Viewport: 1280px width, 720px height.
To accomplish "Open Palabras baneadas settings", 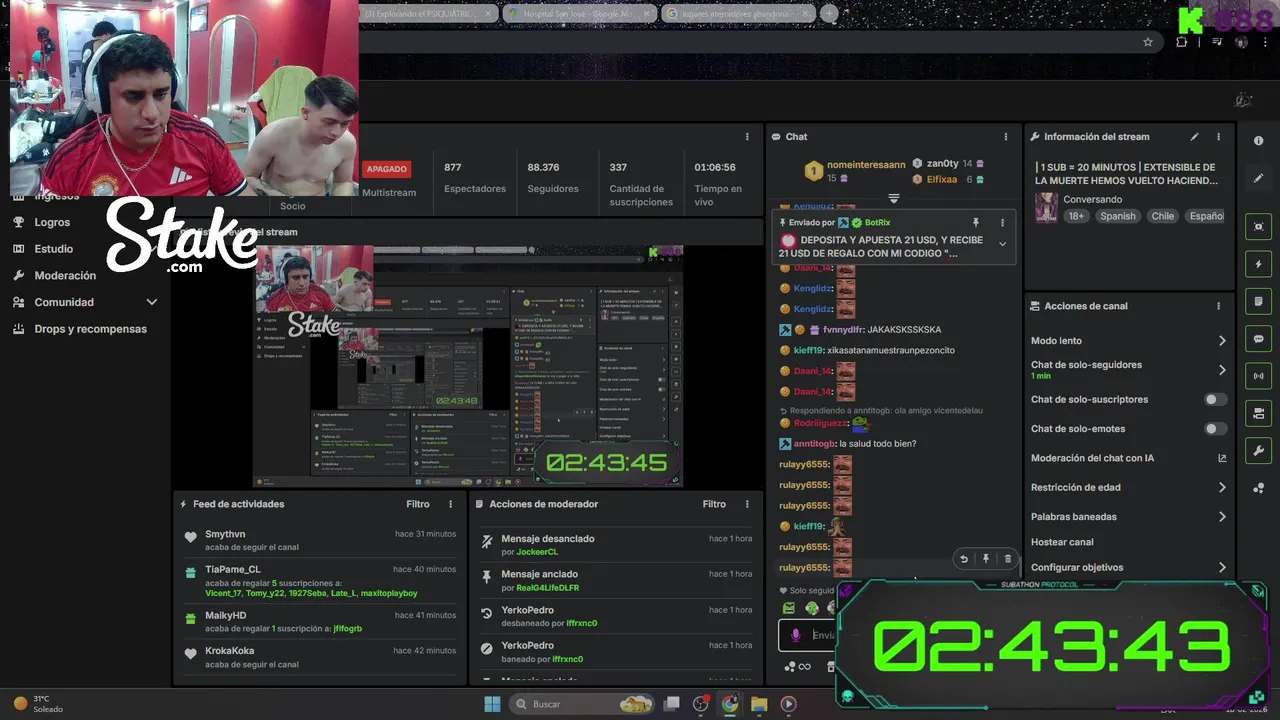I will [x=1128, y=517].
